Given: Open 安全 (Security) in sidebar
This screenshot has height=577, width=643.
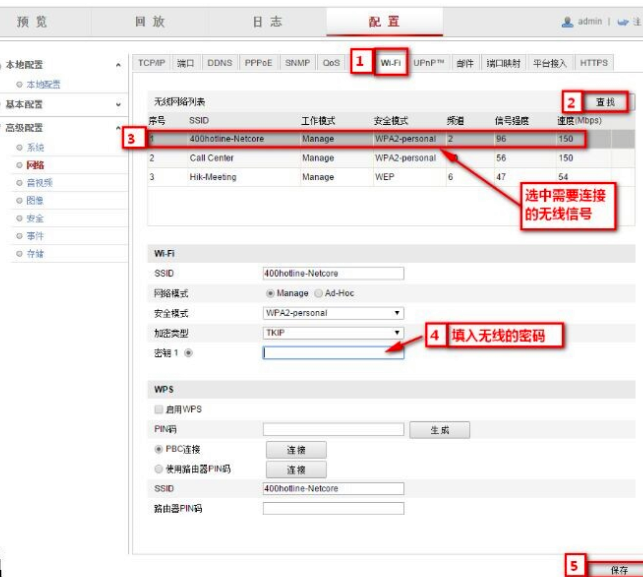Looking at the screenshot, I should 35,218.
